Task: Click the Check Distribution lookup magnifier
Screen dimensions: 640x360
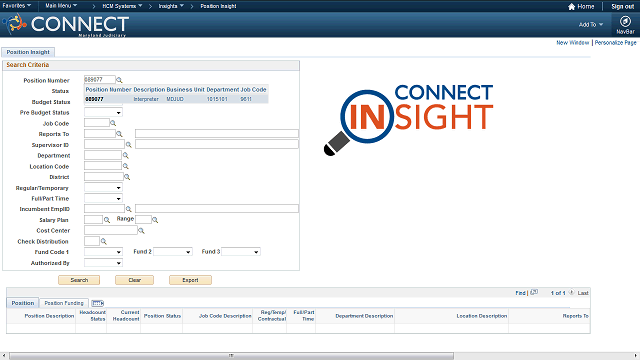Action: coord(104,241)
